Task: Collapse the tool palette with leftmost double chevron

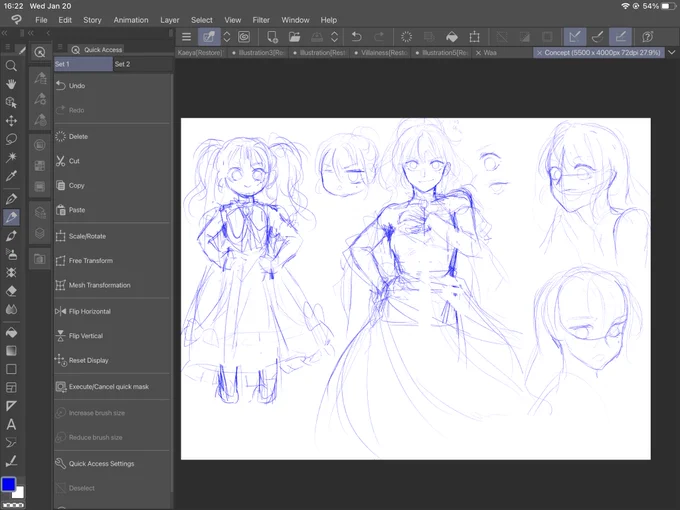Action: [4, 33]
